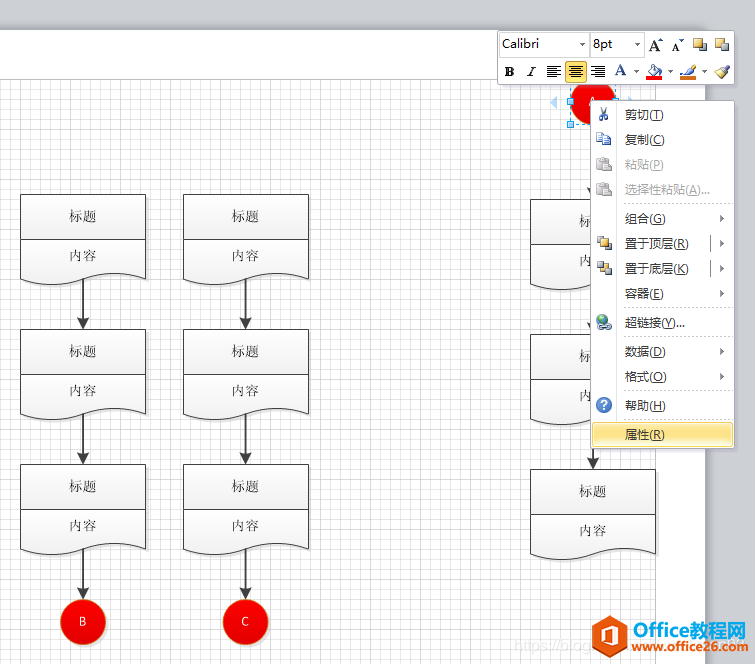
Task: Select the red circle labeled C
Action: click(245, 622)
